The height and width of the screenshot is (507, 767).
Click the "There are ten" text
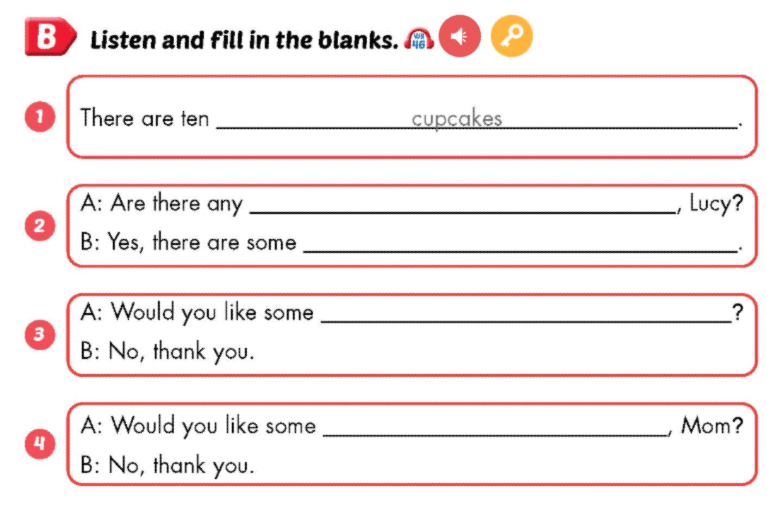[145, 119]
